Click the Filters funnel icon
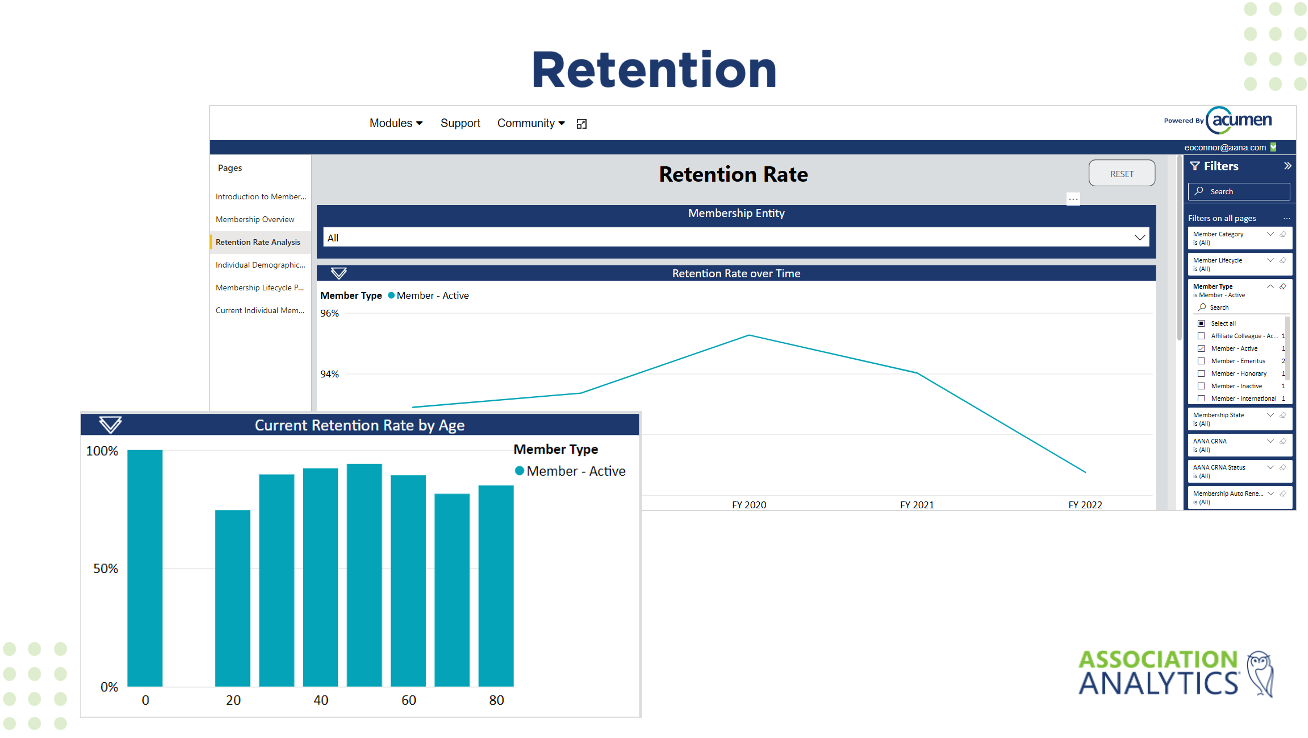 tap(1196, 165)
